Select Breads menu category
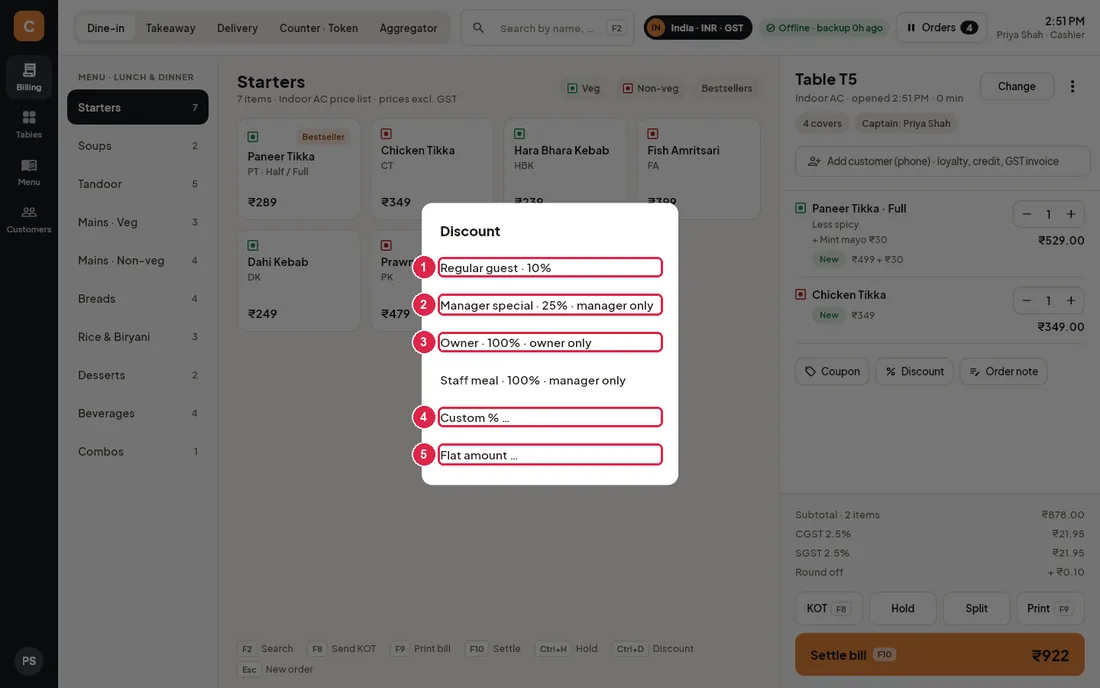 coord(138,299)
